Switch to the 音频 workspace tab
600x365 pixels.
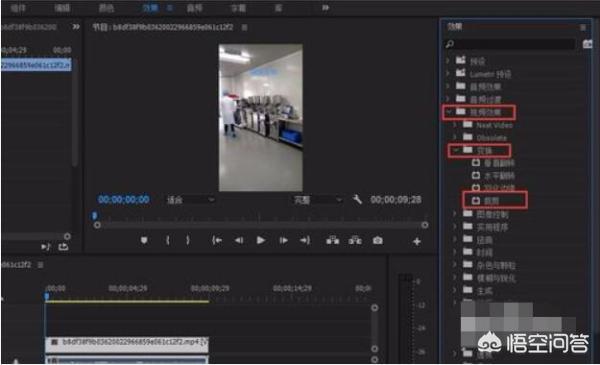tap(194, 8)
